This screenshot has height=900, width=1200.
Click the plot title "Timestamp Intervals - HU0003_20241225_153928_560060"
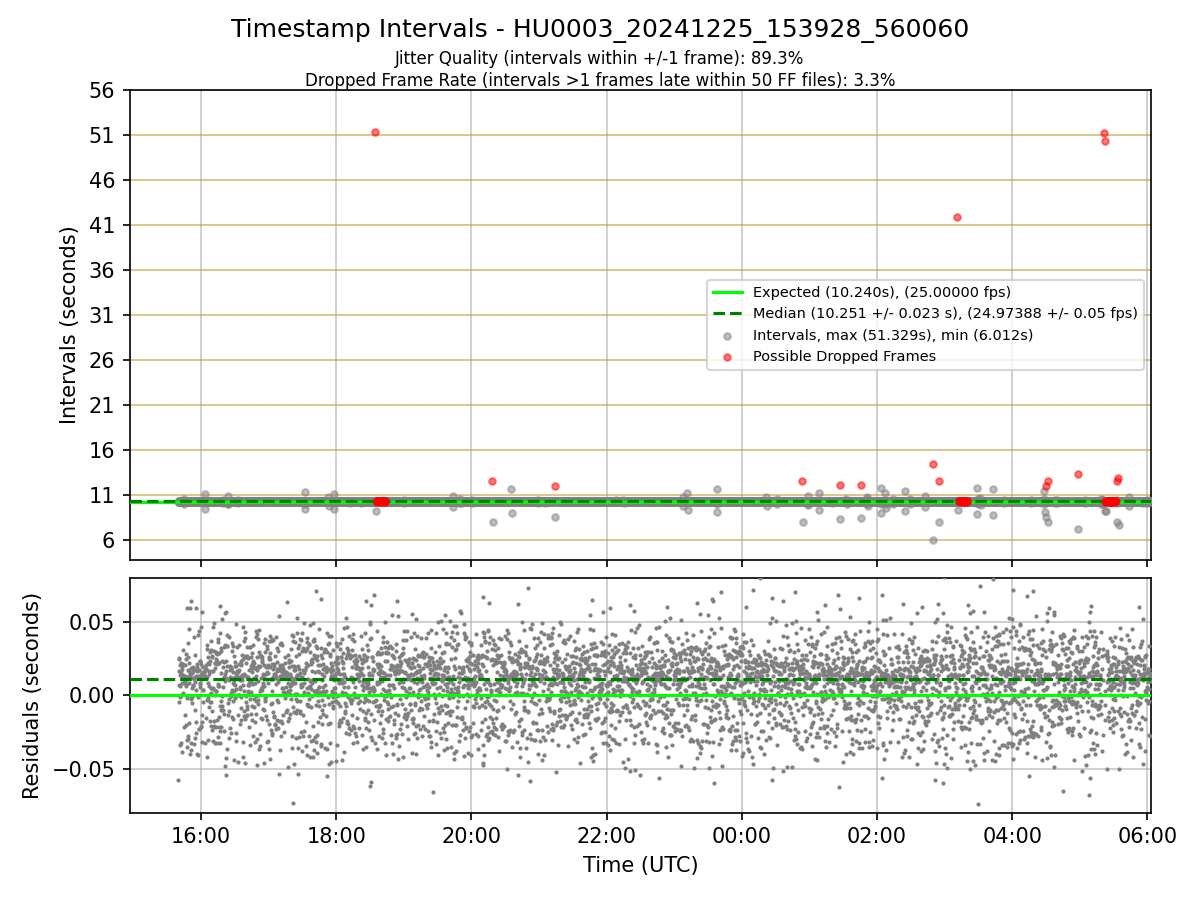pyautogui.click(x=600, y=29)
